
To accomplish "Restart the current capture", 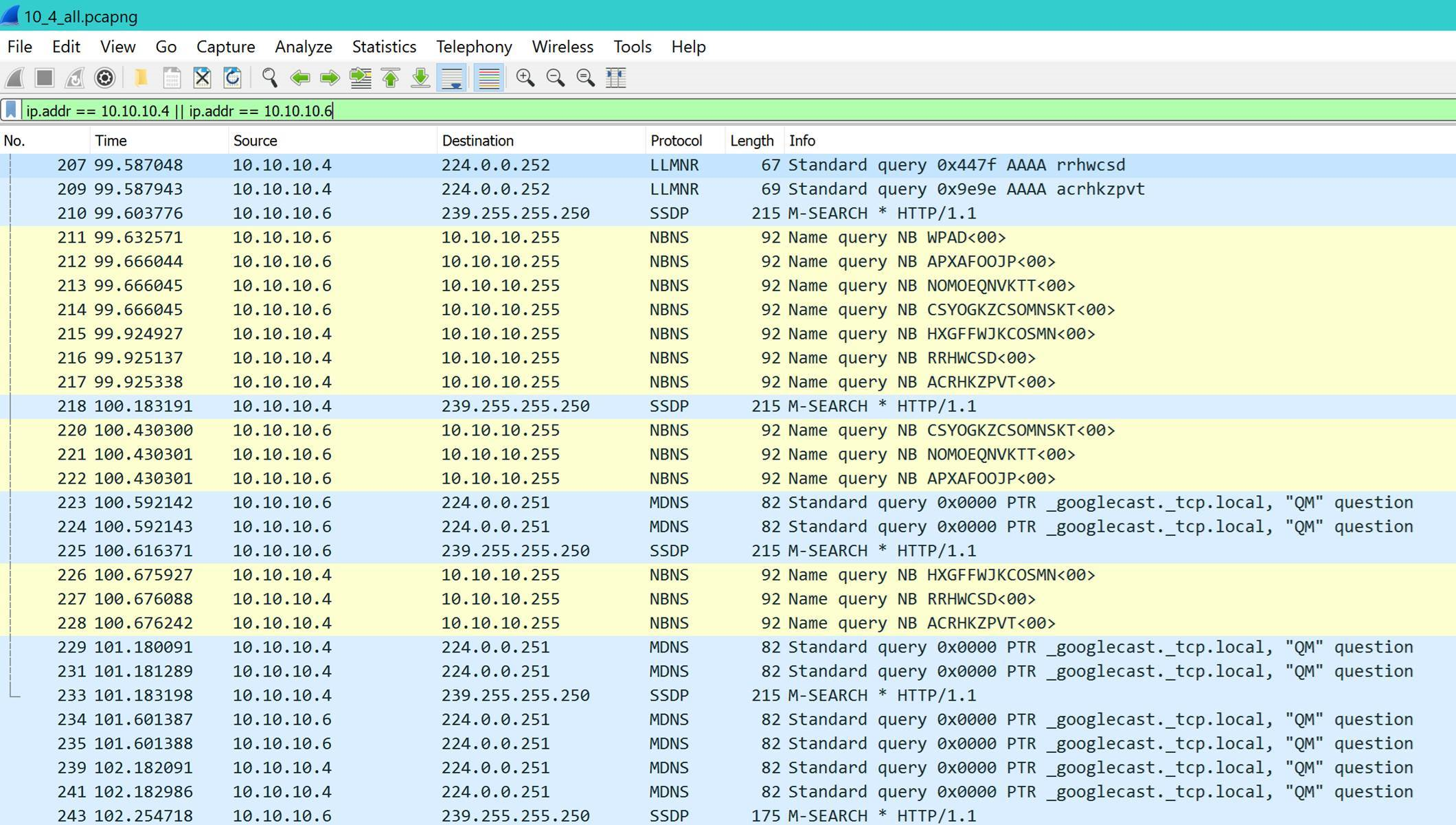I will coord(74,78).
